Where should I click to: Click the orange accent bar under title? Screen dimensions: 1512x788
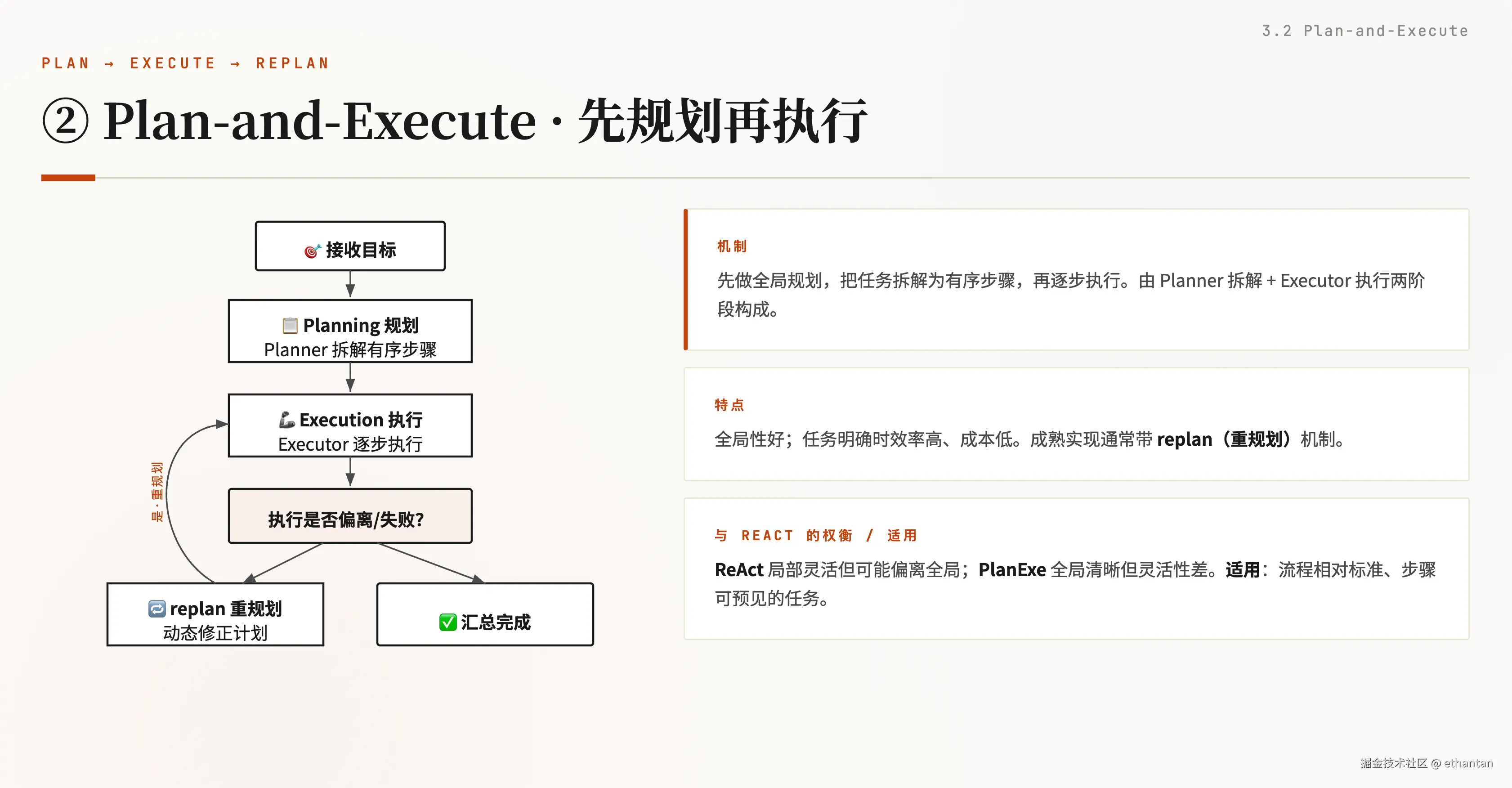(x=68, y=177)
